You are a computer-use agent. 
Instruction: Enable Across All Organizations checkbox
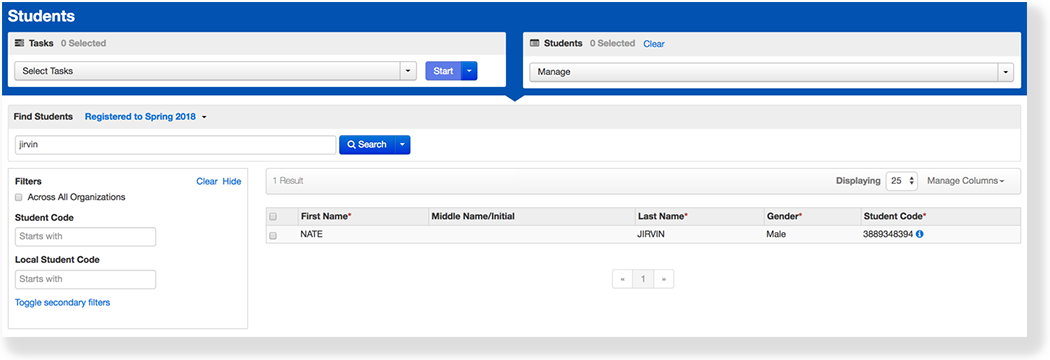pyautogui.click(x=19, y=197)
